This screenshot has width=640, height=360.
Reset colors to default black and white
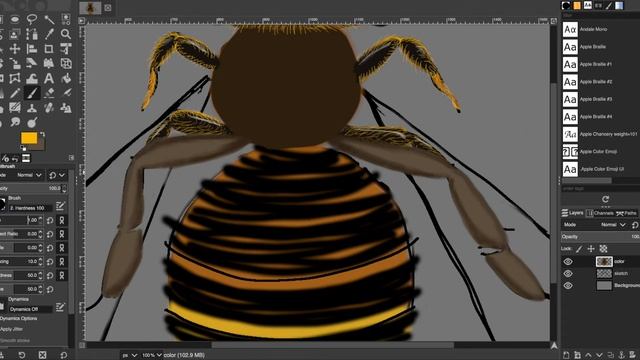click(23, 148)
